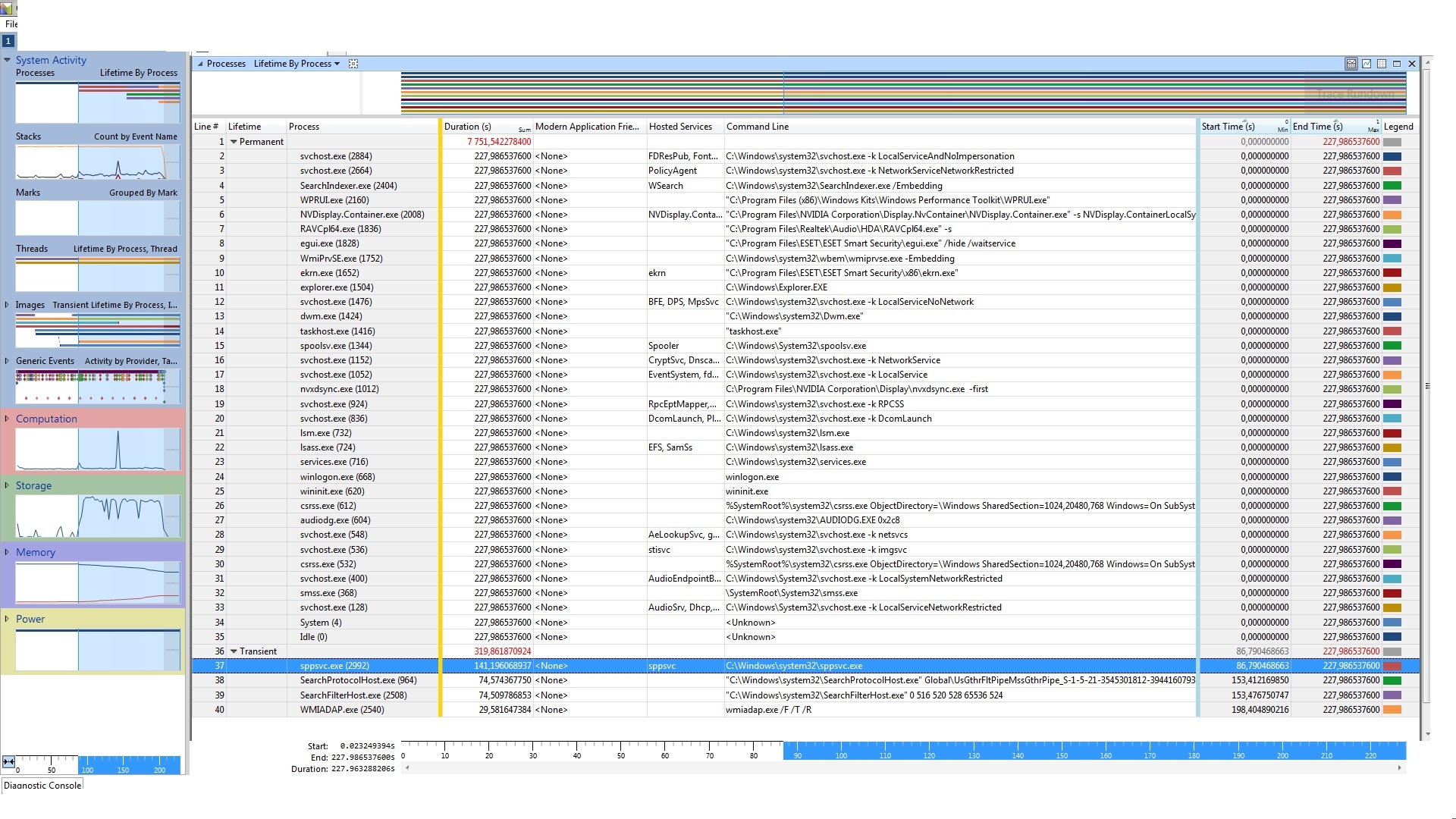1456x819 pixels.
Task: Click the zoom-to-selection icon beside Lifetime By Process
Action: tap(353, 64)
